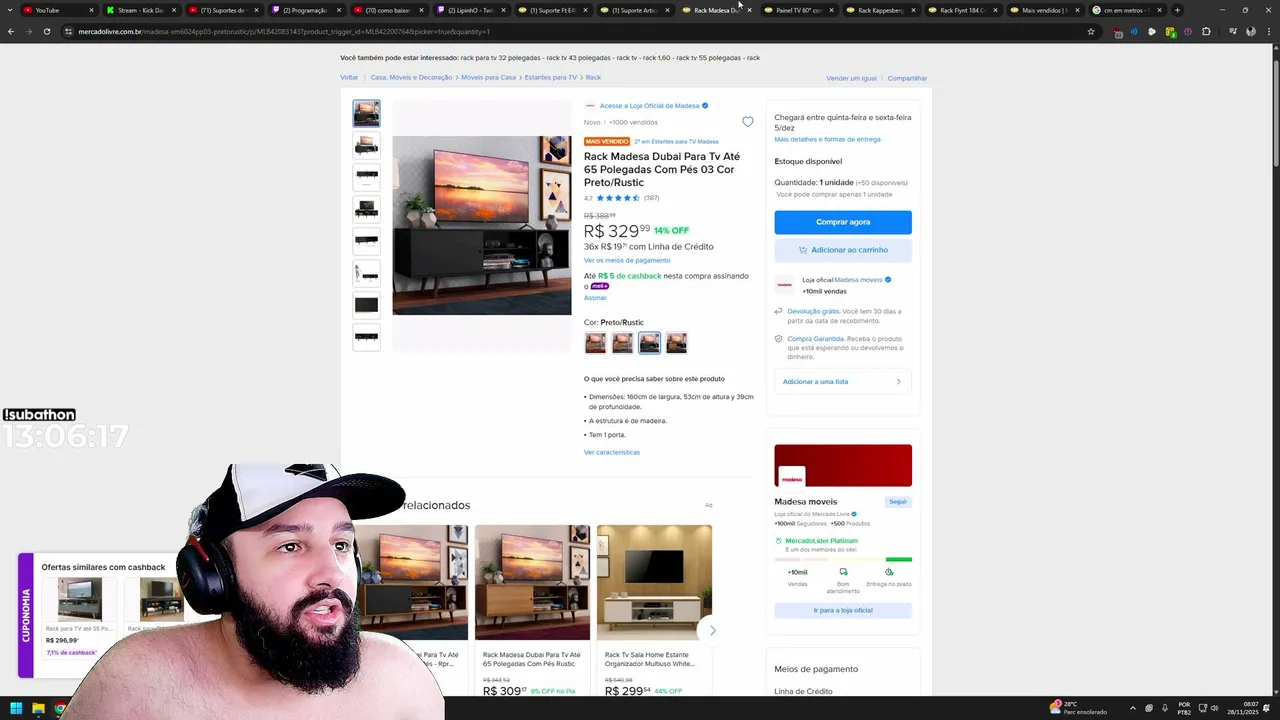Open Estantes para TV breadcrumb
This screenshot has width=1280, height=720.
pos(551,77)
